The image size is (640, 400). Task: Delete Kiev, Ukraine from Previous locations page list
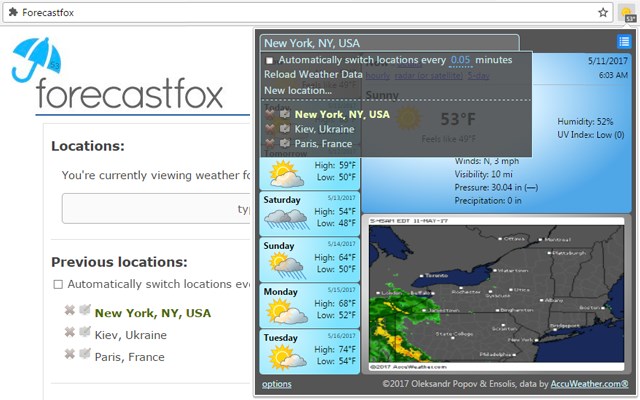70,332
